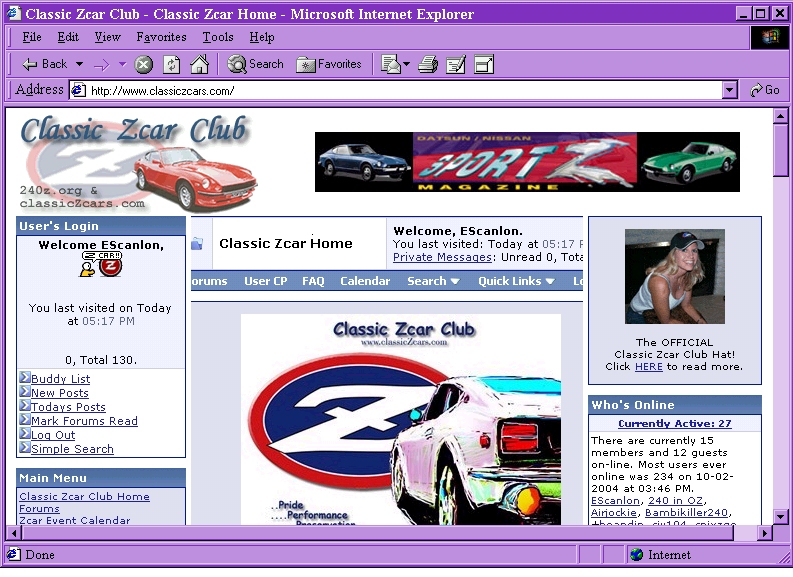
Task: Click the Mark Forums Read link
Action: 84,421
